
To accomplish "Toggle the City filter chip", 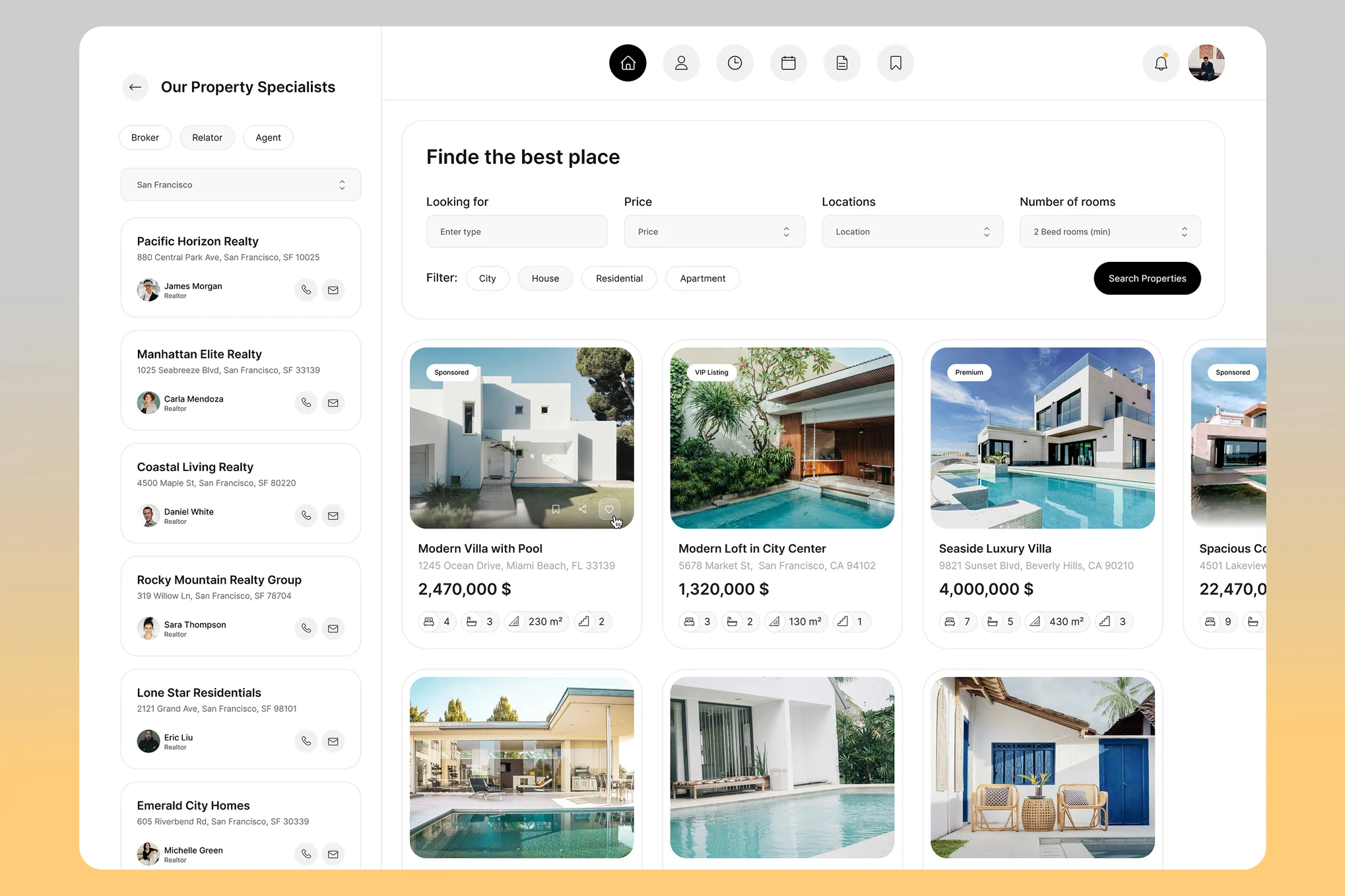I will (x=488, y=278).
